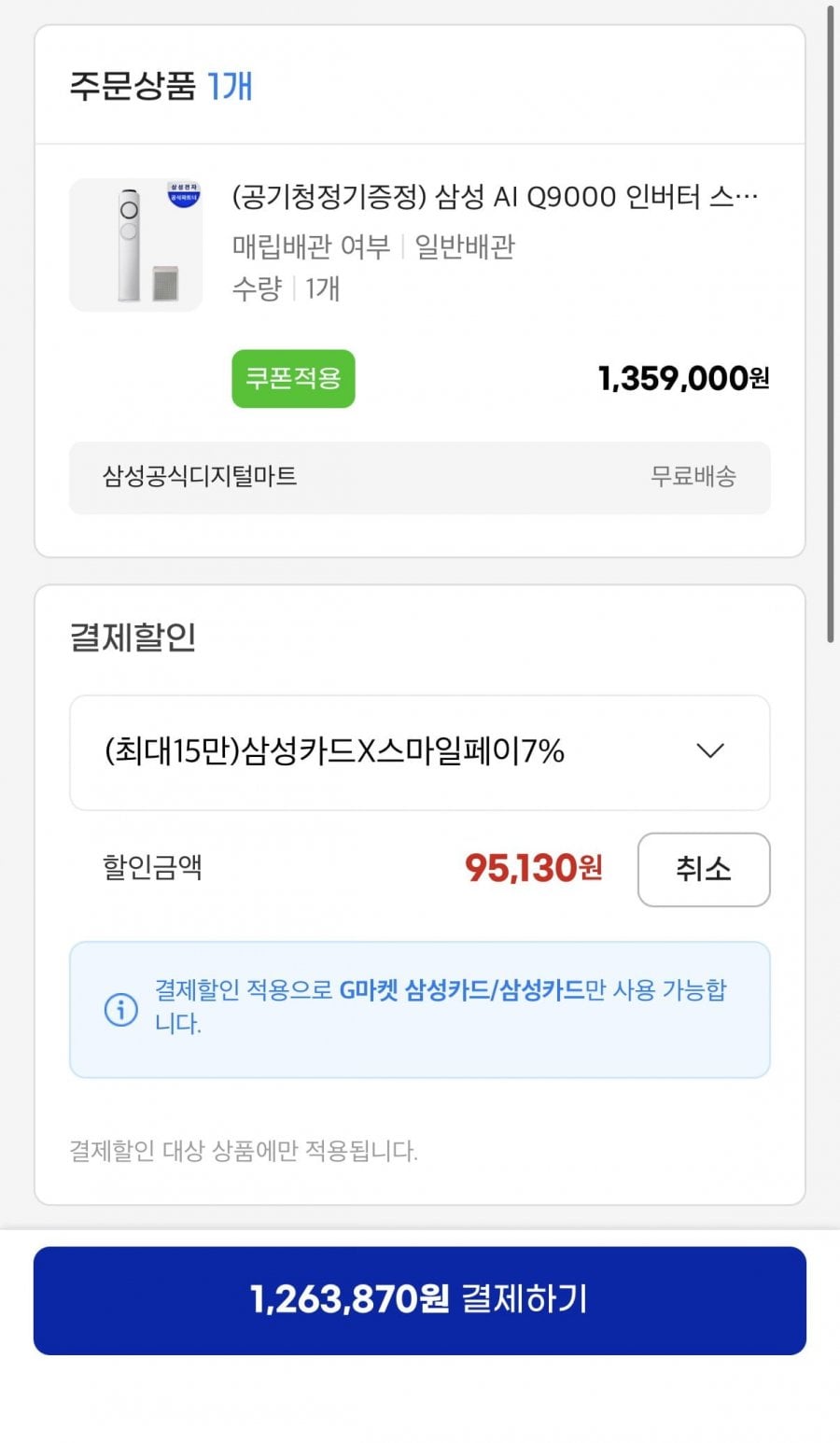Click the info circle icon in notice

click(x=120, y=1009)
